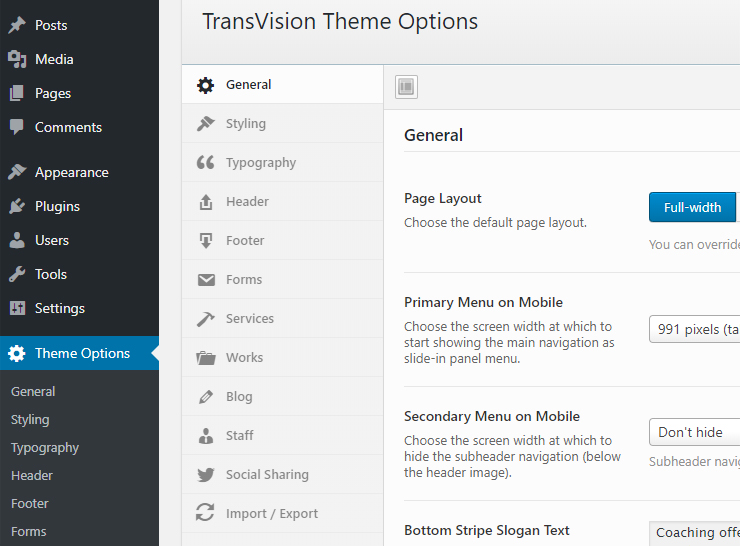Click the Settings sliders icon

pos(17,308)
